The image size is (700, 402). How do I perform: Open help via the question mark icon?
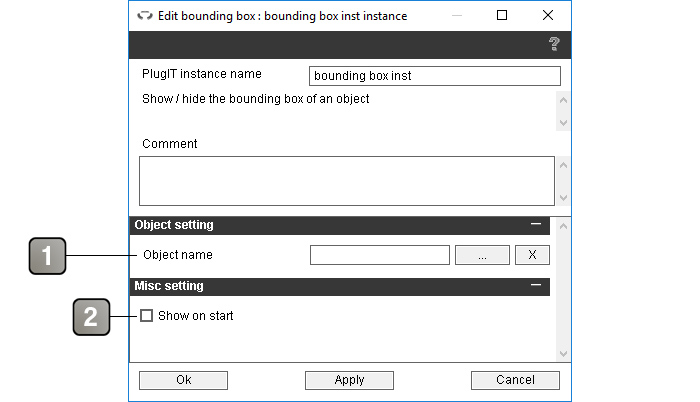(554, 44)
